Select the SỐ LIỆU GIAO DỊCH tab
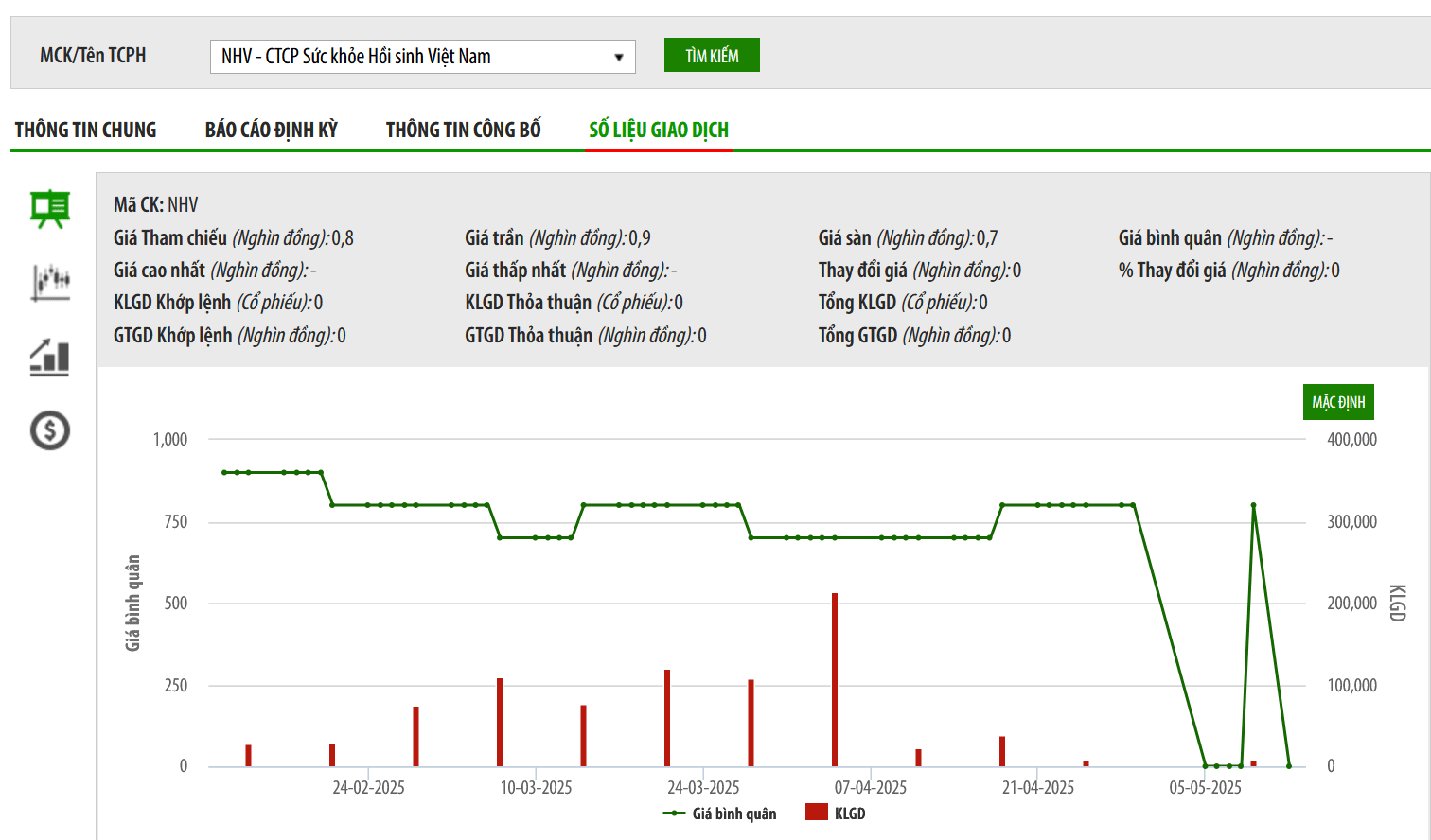The image size is (1431, 840). point(659,131)
